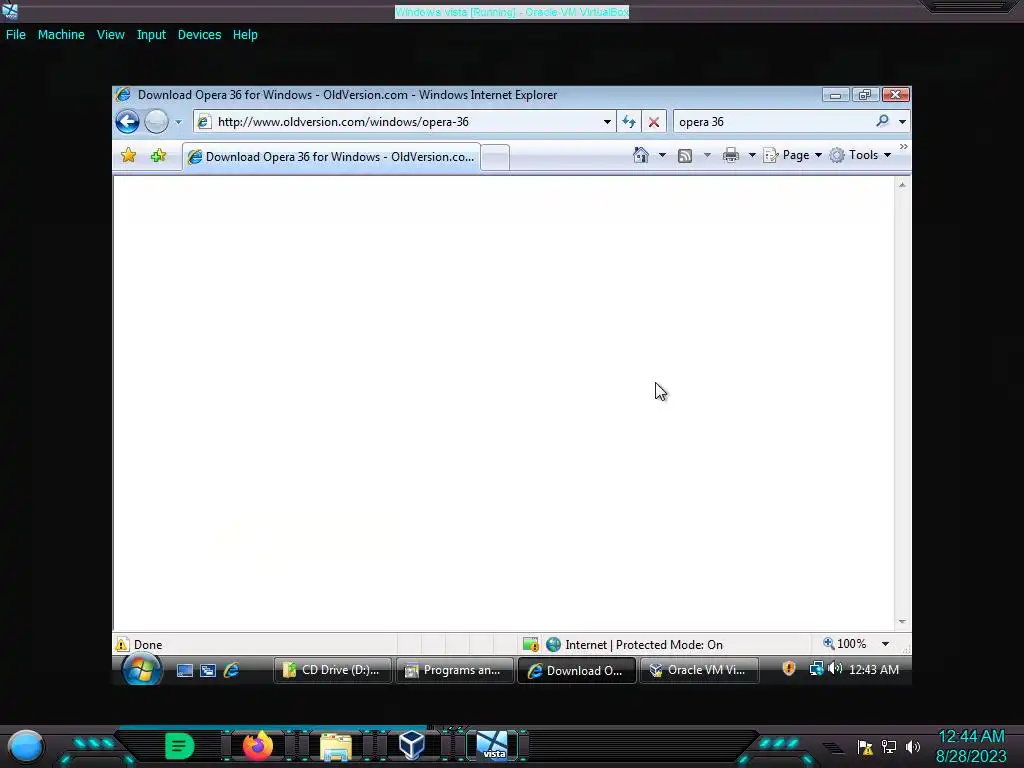Click the security zone status icon with warning badge
1024x768 pixels.
coord(530,645)
